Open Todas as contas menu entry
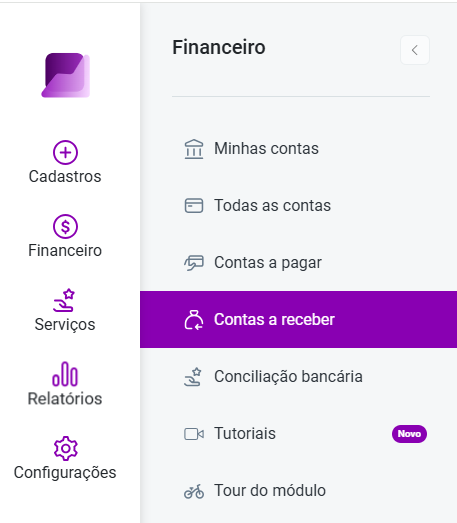457x523 pixels. (x=299, y=205)
